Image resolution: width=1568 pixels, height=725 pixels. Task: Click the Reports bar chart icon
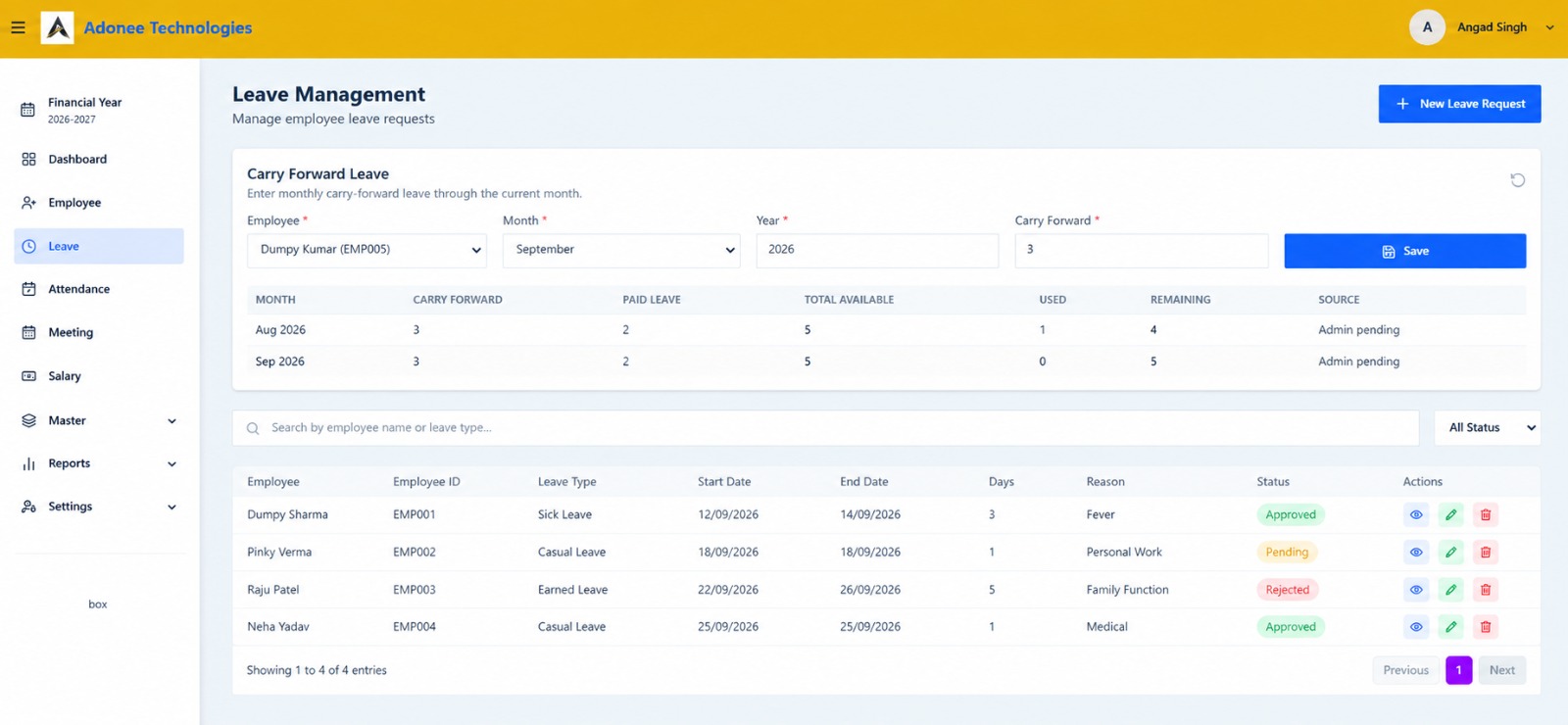28,463
